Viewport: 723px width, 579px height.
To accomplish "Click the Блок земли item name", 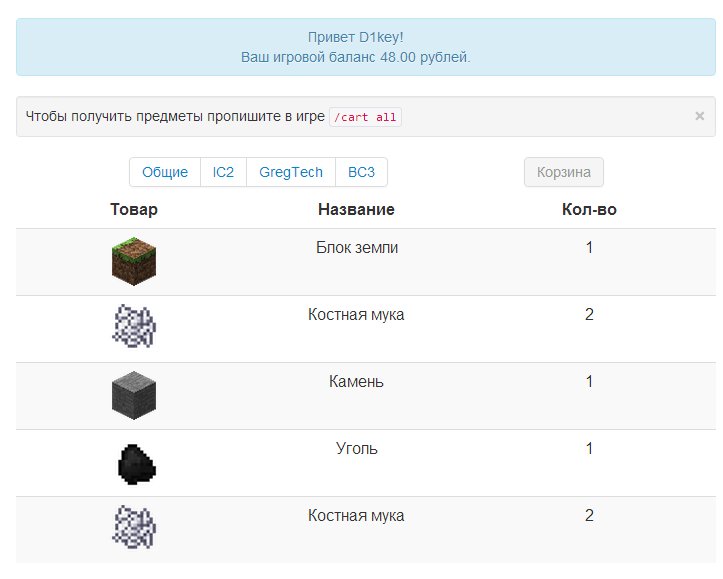I will click(357, 248).
